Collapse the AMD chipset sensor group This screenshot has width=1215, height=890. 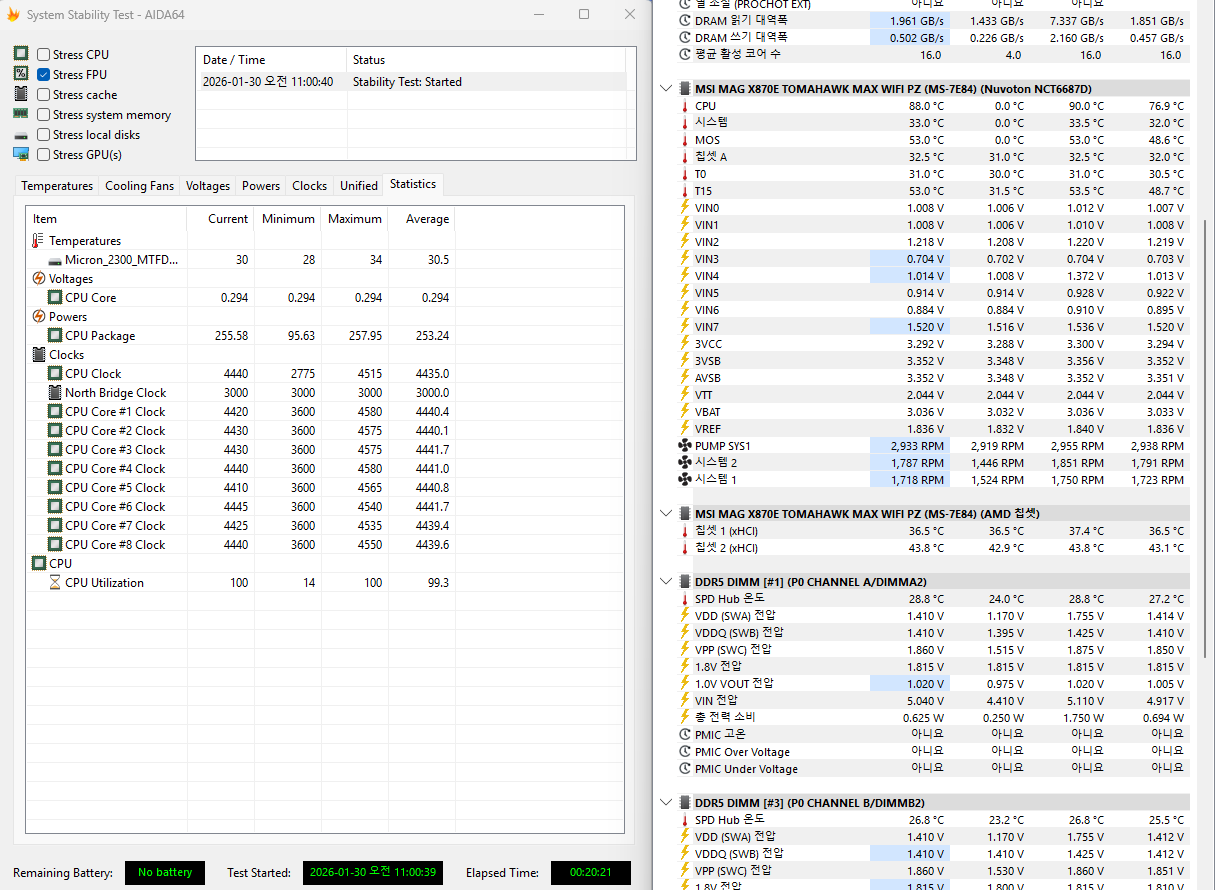coord(667,513)
